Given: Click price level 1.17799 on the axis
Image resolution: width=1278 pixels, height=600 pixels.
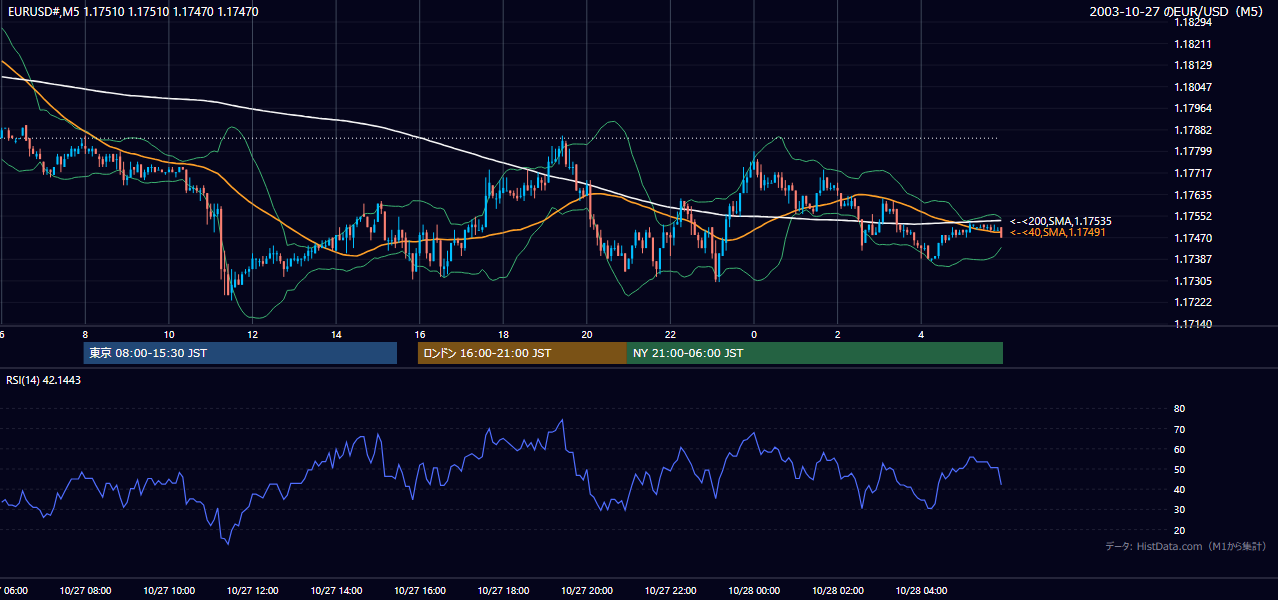Looking at the screenshot, I should point(1192,151).
